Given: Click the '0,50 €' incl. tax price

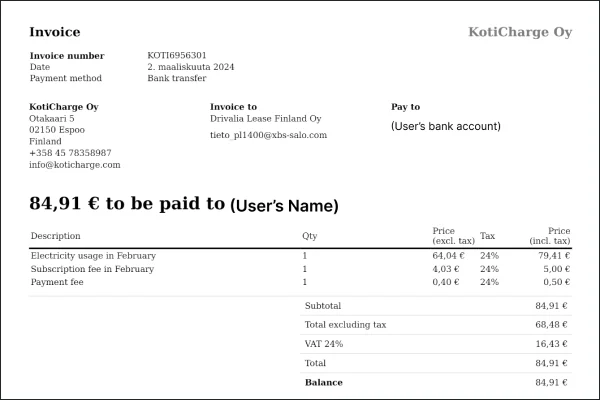Looking at the screenshot, I should point(557,282).
